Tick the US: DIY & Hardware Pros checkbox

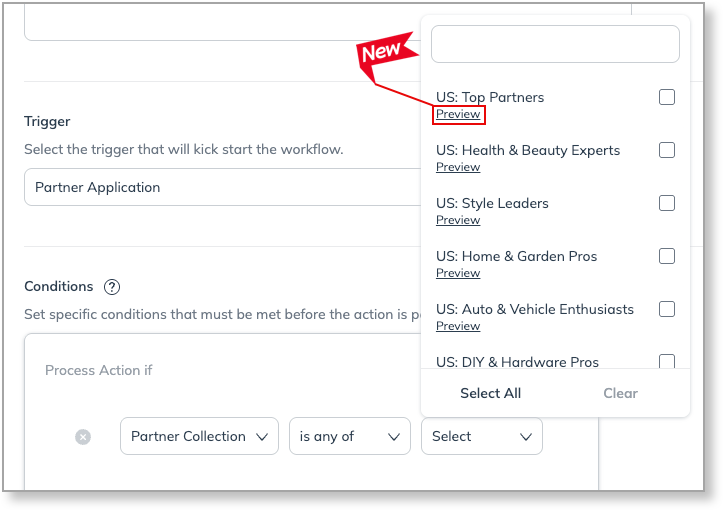pos(667,361)
